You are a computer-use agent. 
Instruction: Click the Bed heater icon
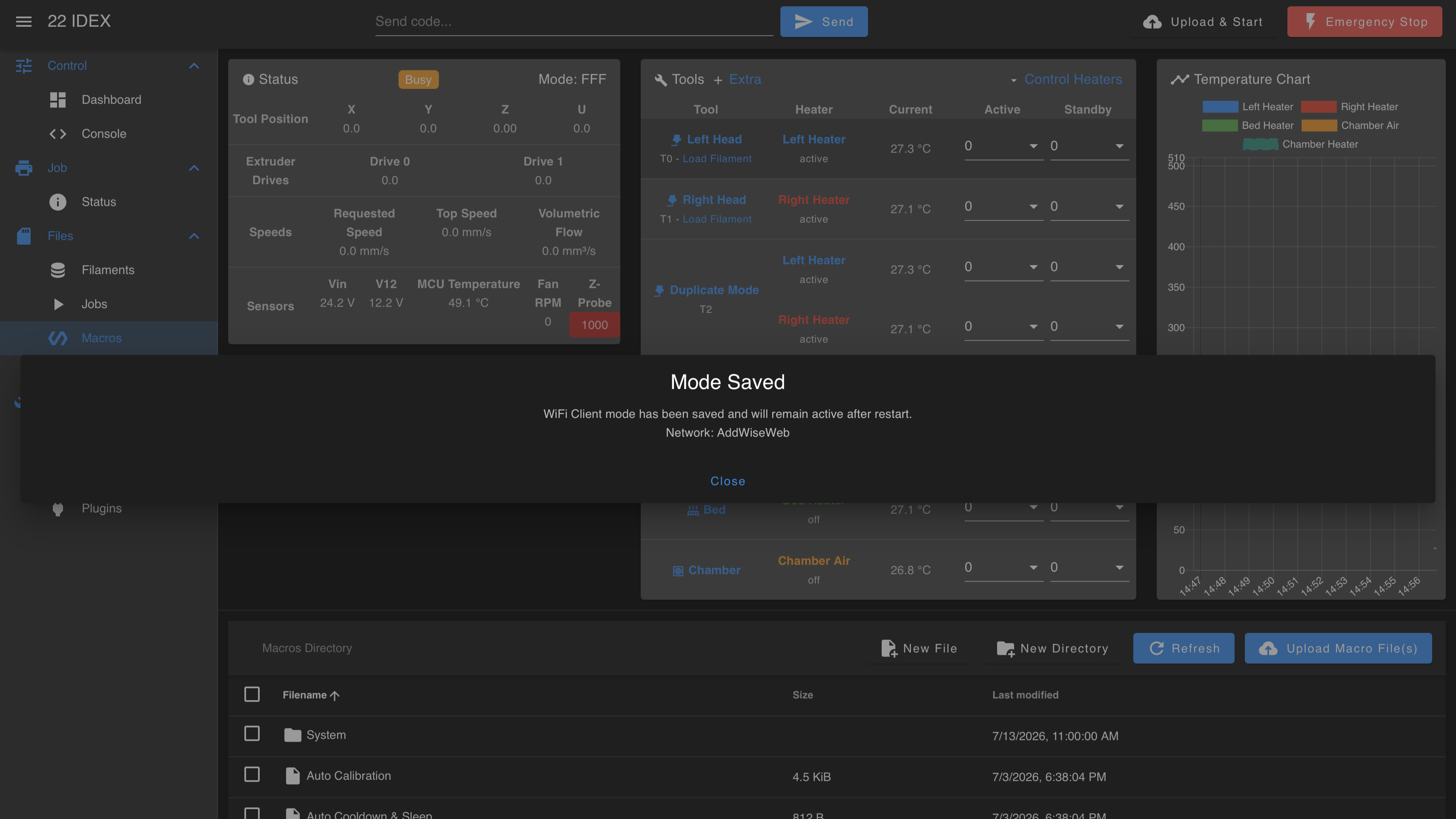[x=693, y=510]
